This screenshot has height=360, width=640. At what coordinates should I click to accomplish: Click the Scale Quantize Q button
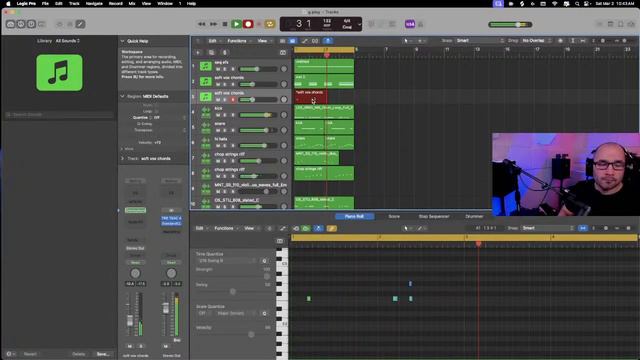264,313
